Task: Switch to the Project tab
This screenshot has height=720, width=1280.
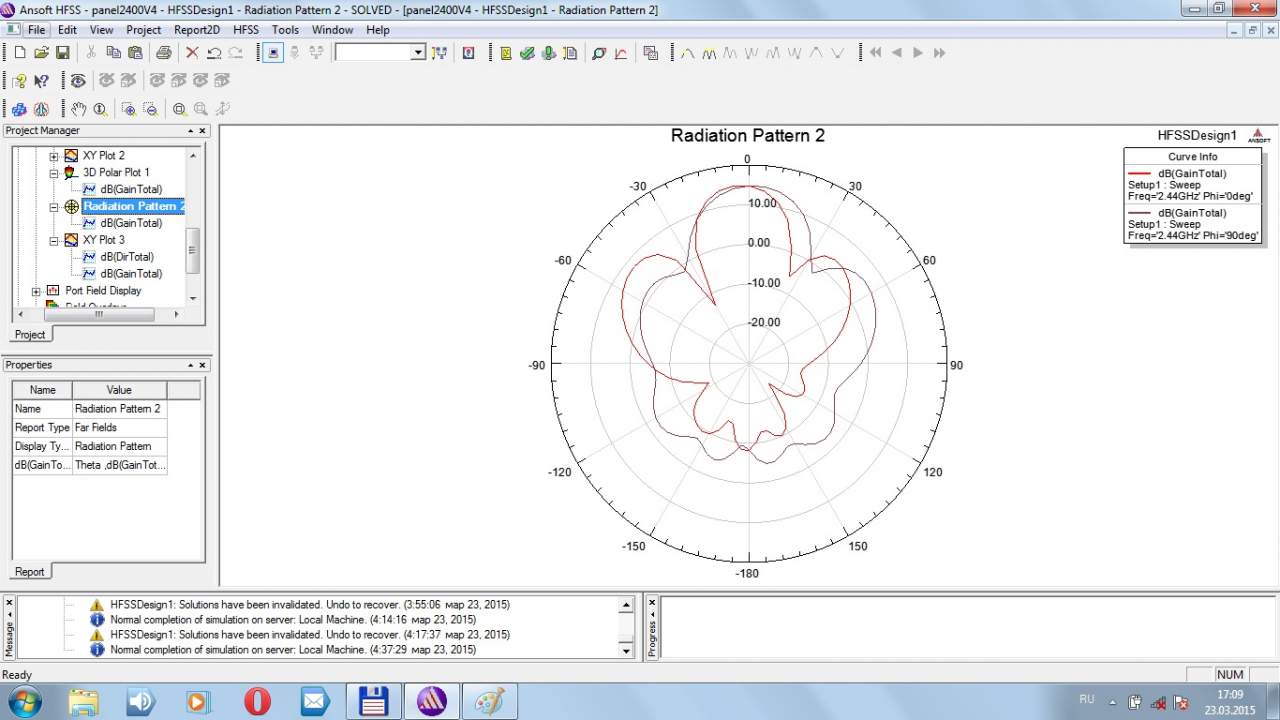Action: 29,334
